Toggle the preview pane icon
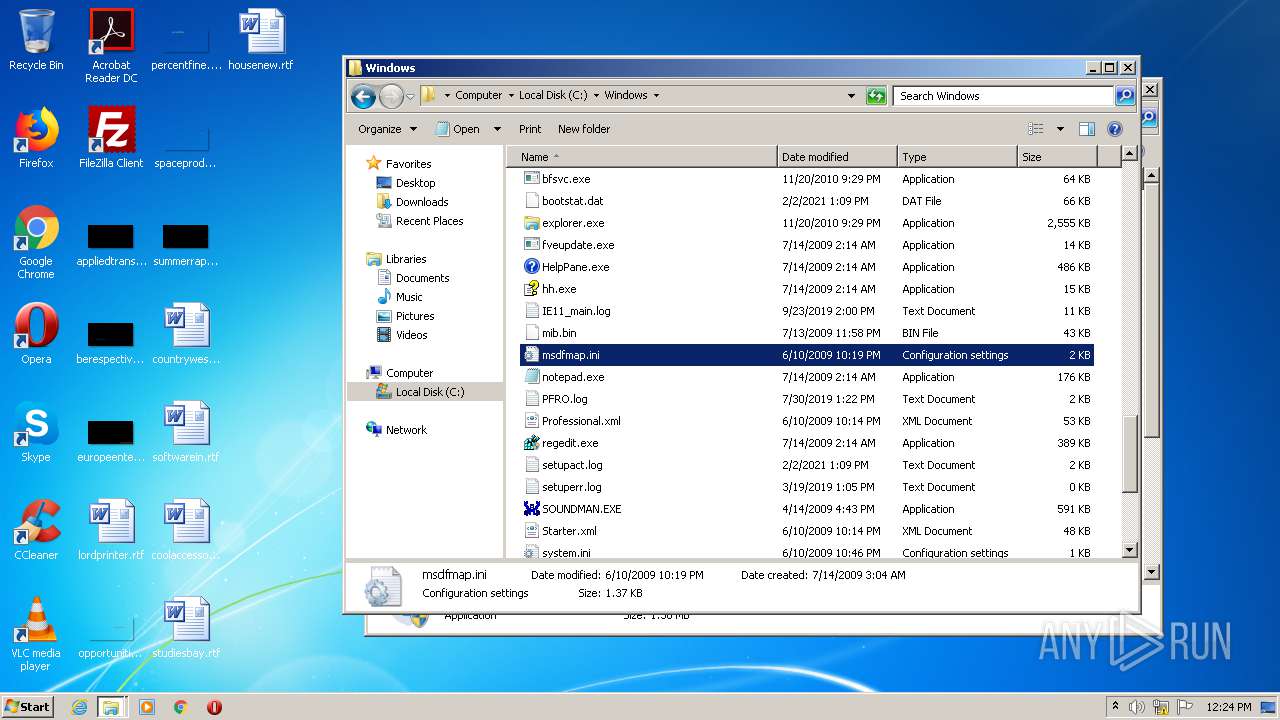1280x720 pixels. point(1087,129)
